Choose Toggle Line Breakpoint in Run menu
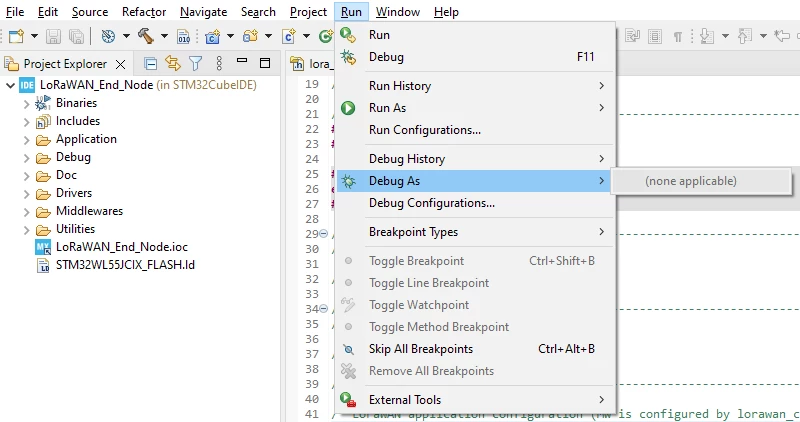800x422 pixels. click(x=476, y=283)
